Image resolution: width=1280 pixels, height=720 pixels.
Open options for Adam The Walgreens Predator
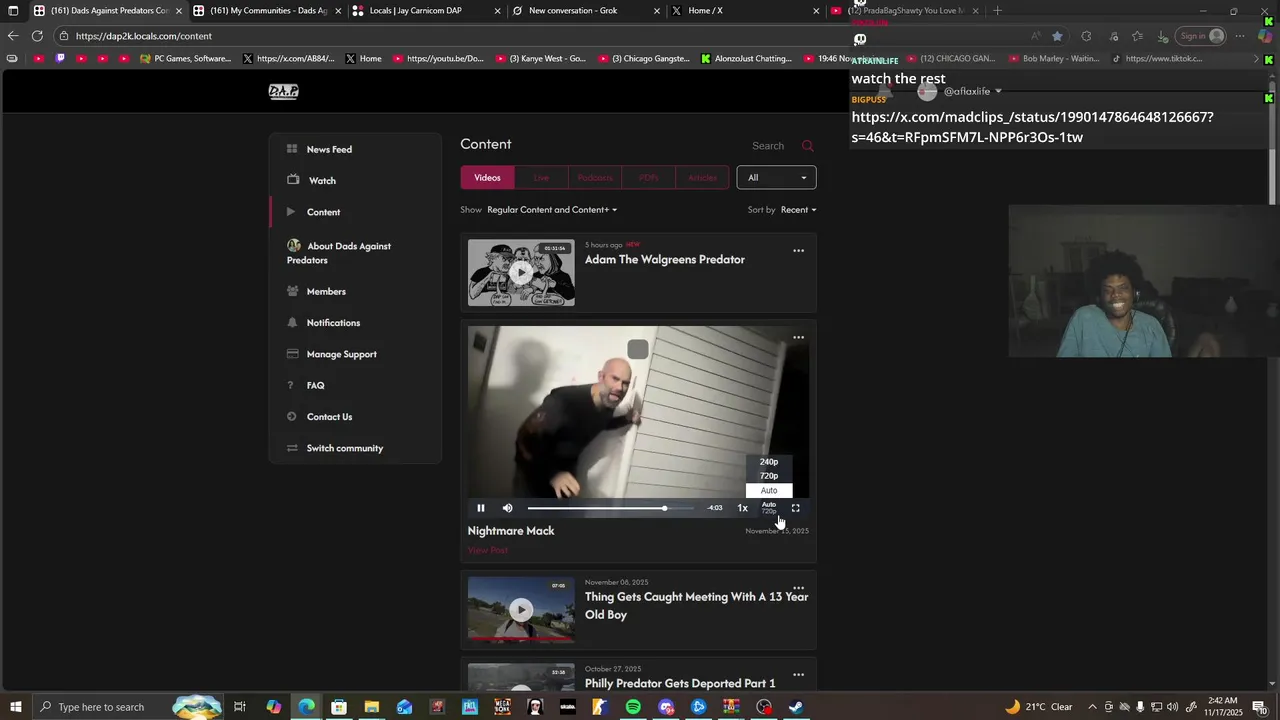pos(798,251)
